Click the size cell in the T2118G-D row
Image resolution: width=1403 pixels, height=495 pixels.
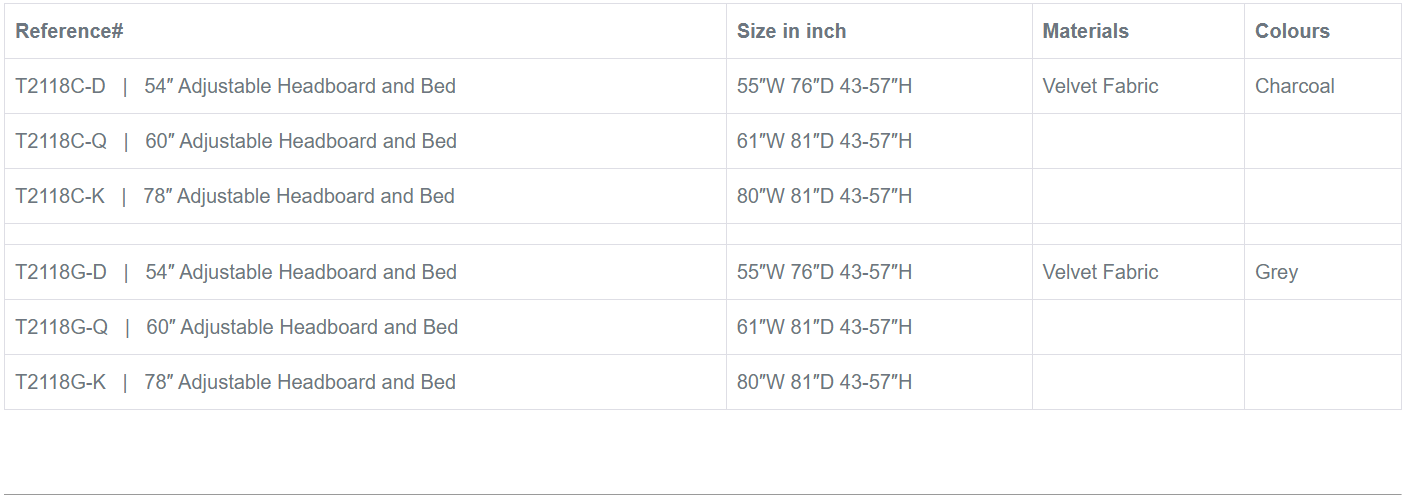(x=824, y=272)
